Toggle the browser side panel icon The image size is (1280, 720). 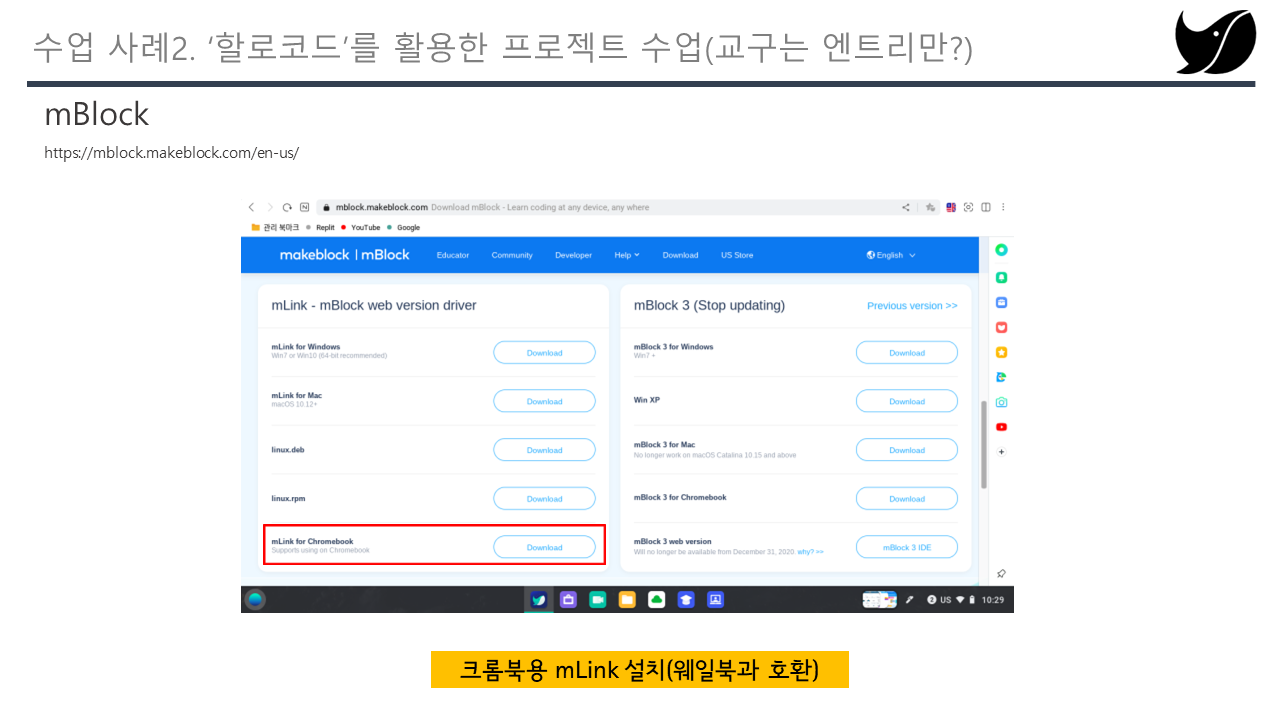986,207
